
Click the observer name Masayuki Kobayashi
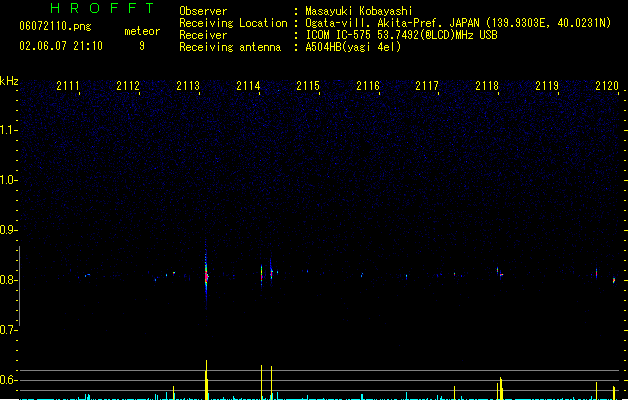(359, 11)
